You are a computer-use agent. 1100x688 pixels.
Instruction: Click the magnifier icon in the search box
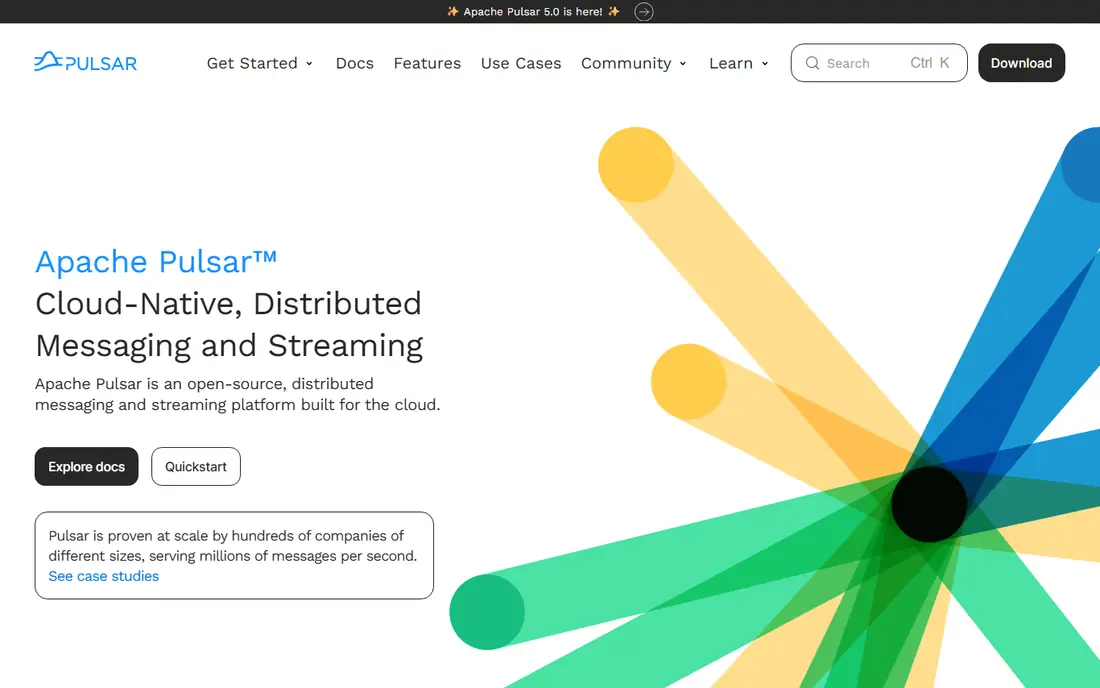812,63
